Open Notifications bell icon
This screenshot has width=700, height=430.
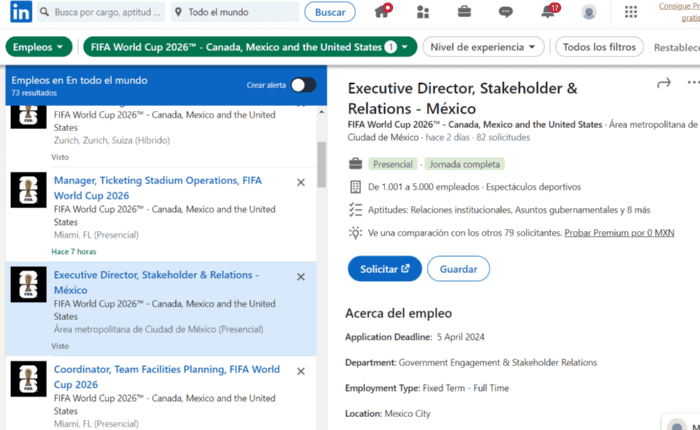pos(548,12)
